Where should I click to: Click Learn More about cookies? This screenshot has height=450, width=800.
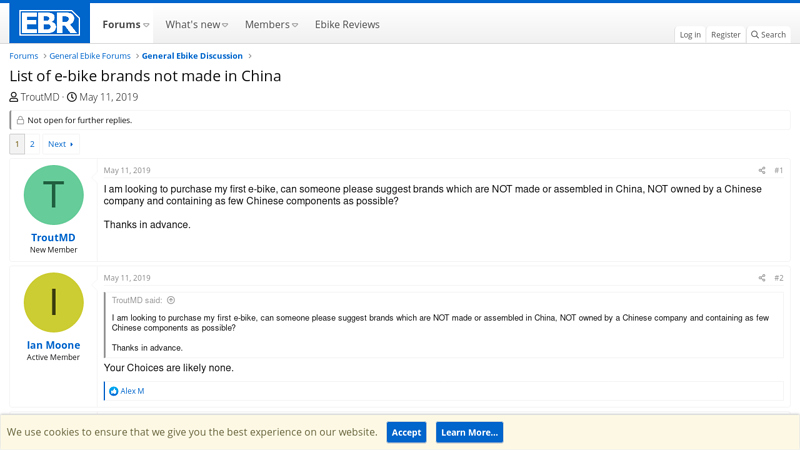pyautogui.click(x=469, y=432)
